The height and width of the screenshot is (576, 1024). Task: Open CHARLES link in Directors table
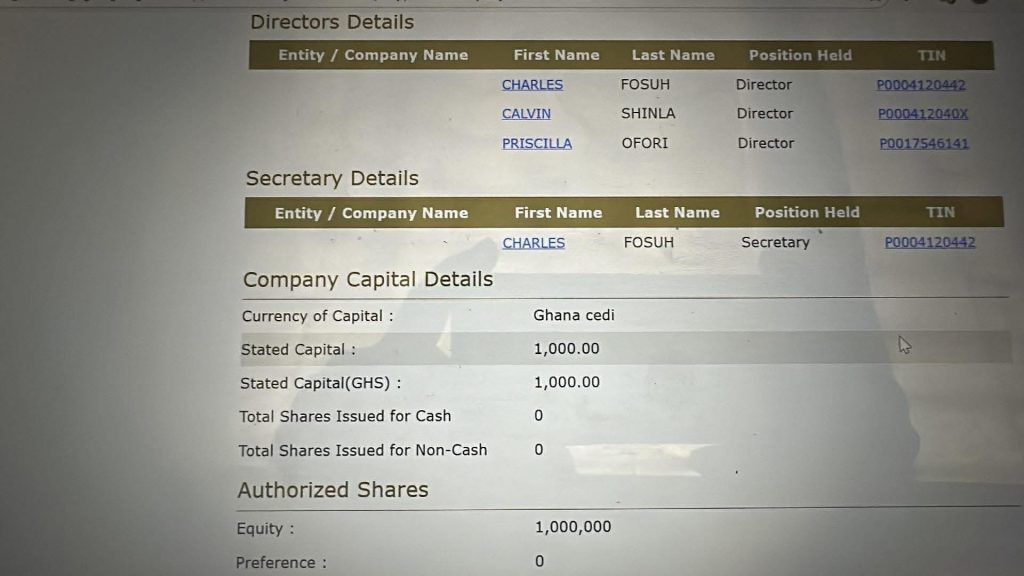(x=532, y=85)
